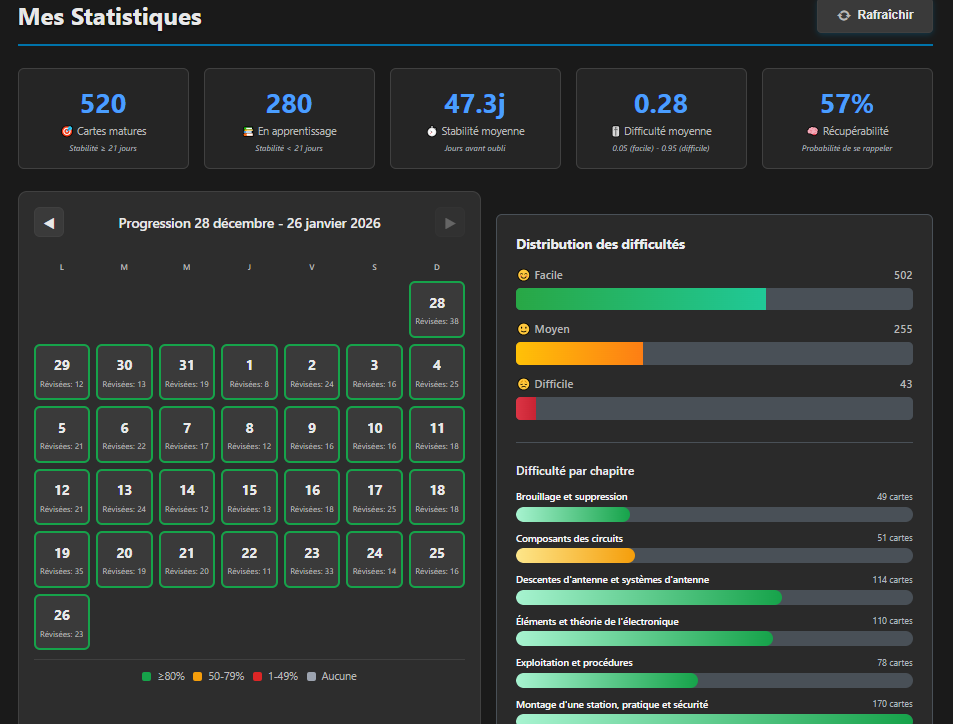Click the 520 Cartes matures value
This screenshot has width=953, height=724.
tap(103, 104)
